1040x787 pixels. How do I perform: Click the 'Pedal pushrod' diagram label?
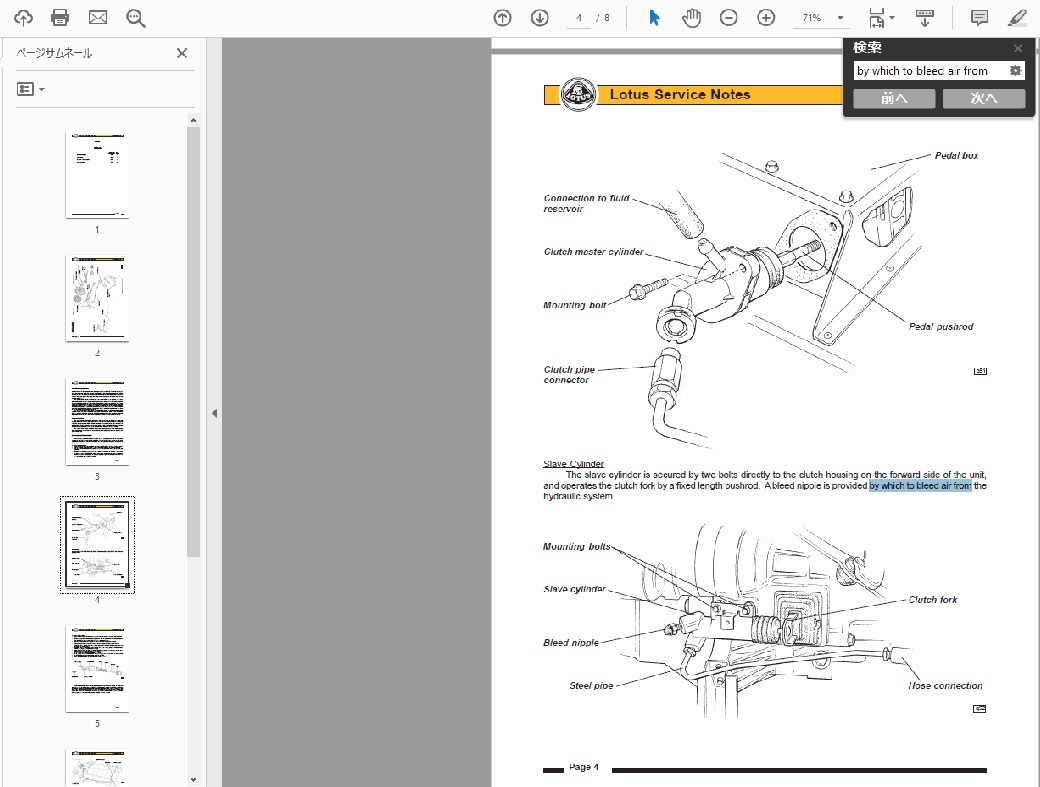(941, 326)
